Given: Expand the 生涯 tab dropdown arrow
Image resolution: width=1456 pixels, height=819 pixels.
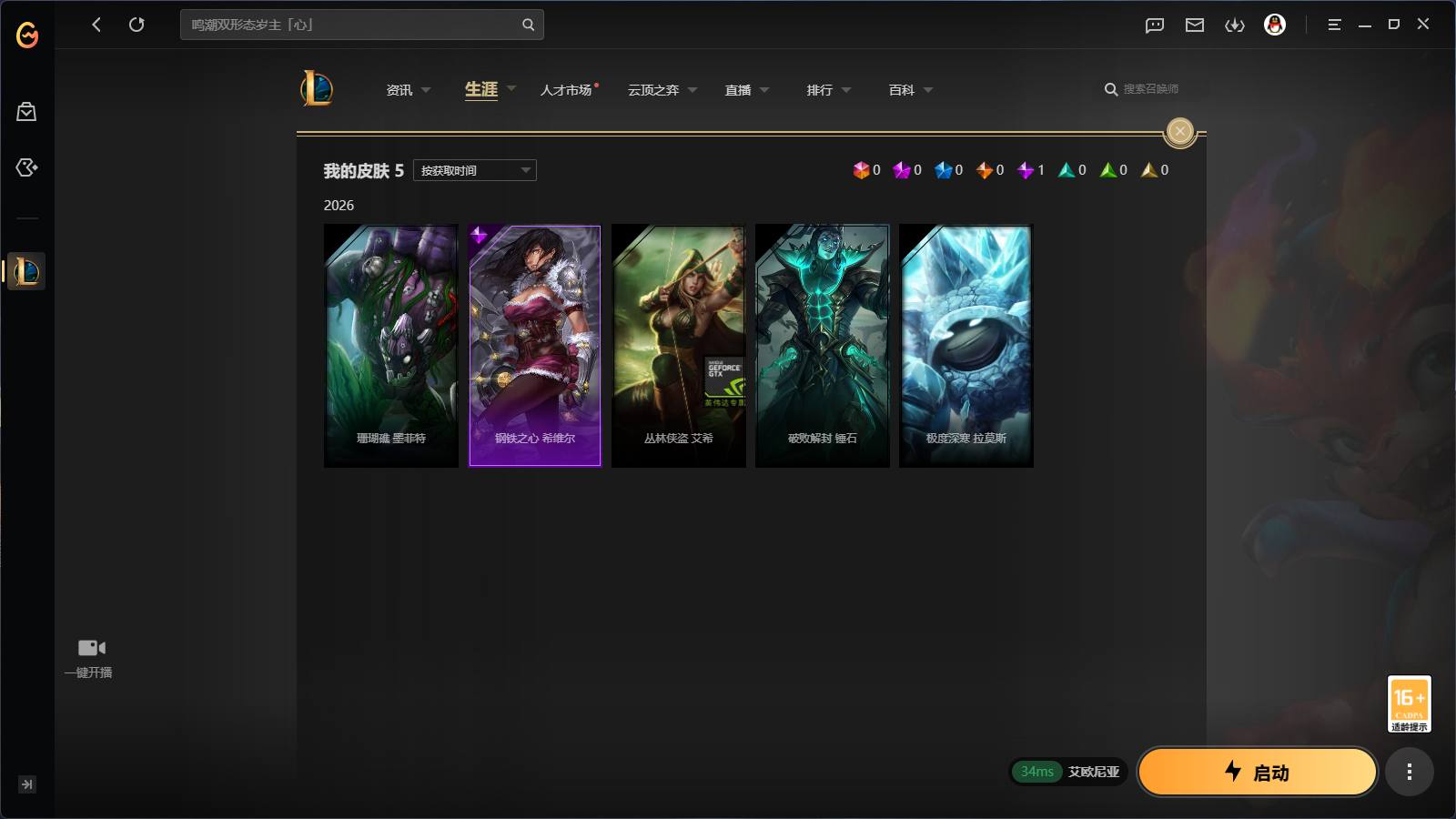Looking at the screenshot, I should point(511,88).
